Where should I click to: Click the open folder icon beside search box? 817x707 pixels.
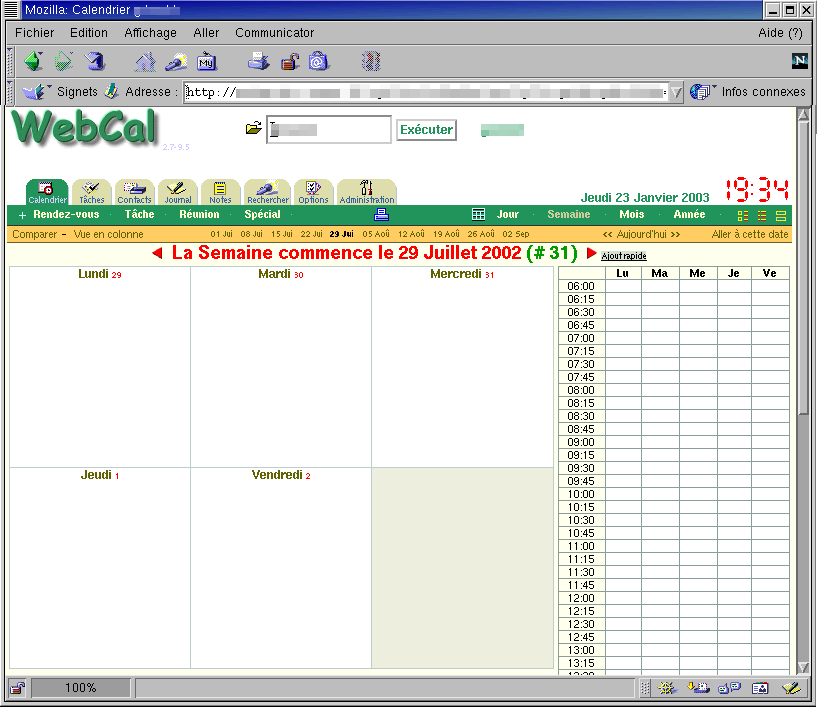pos(254,128)
